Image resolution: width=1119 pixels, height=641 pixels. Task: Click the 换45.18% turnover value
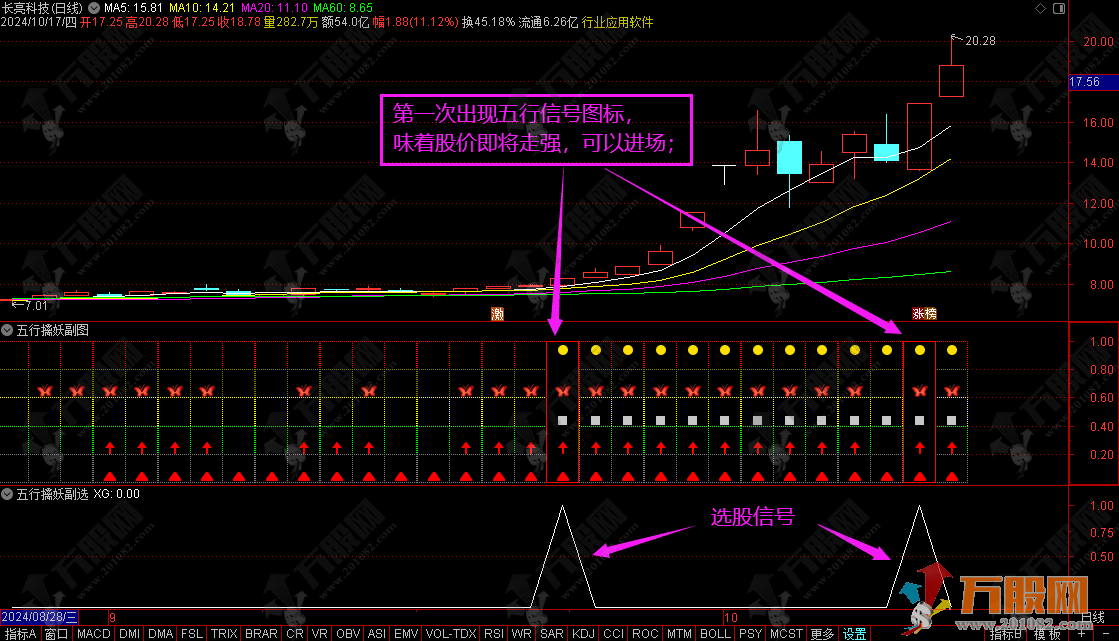tap(488, 22)
